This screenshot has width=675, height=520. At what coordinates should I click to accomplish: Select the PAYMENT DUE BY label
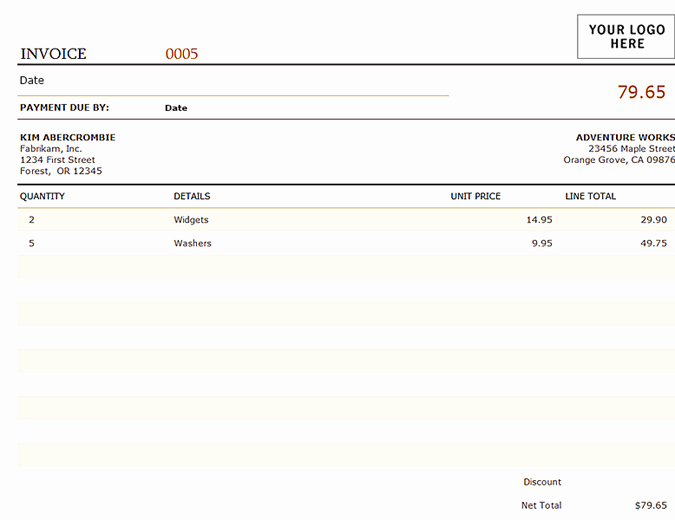coord(65,108)
